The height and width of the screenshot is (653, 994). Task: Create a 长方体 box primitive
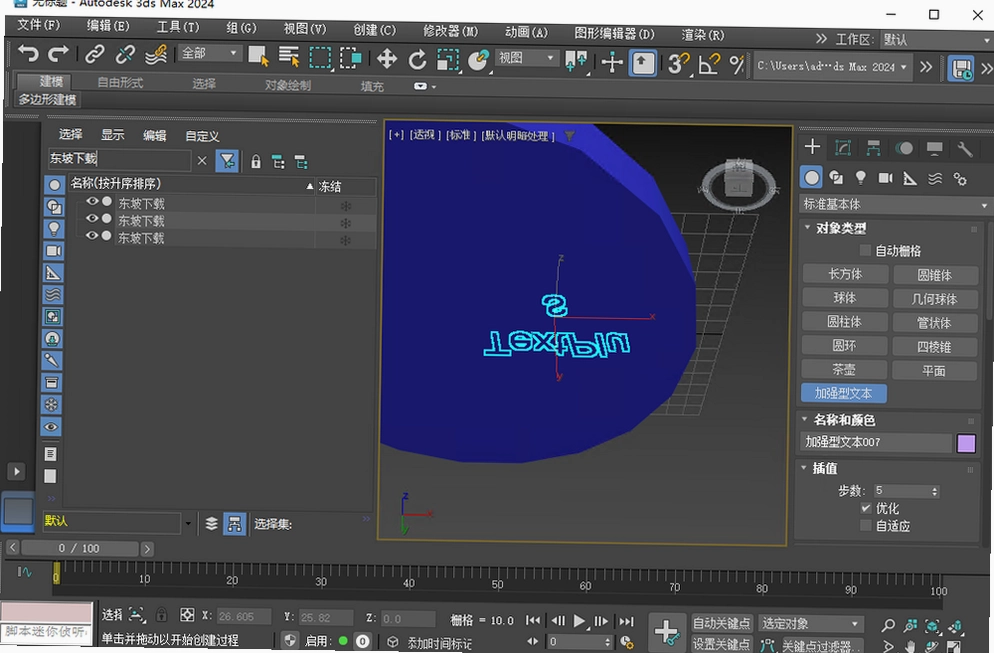(x=845, y=274)
